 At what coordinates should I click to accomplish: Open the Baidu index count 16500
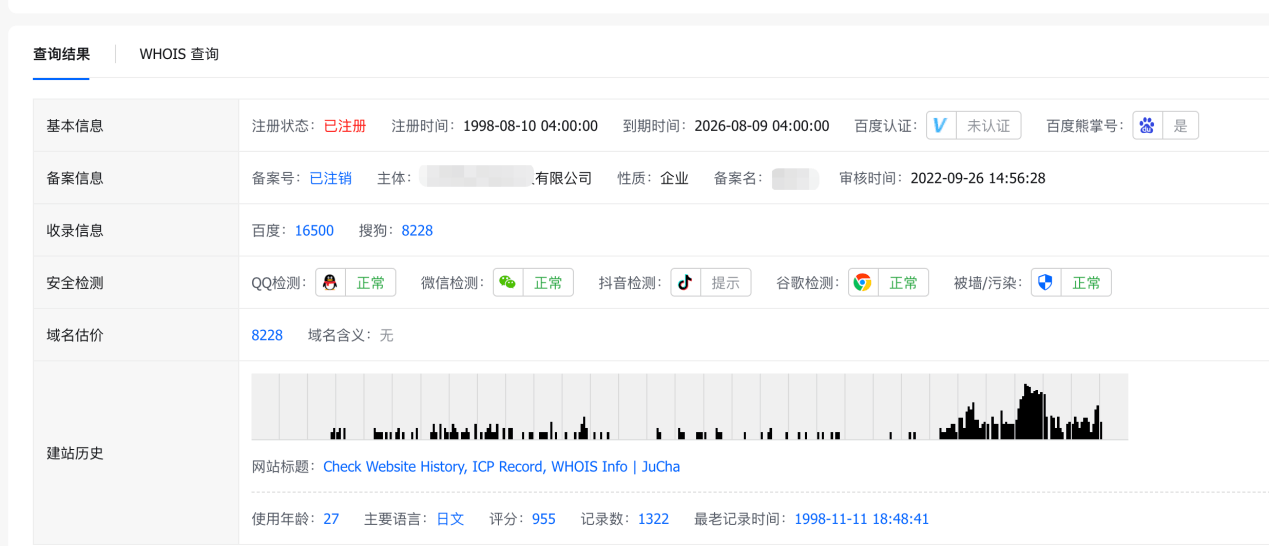(x=314, y=231)
